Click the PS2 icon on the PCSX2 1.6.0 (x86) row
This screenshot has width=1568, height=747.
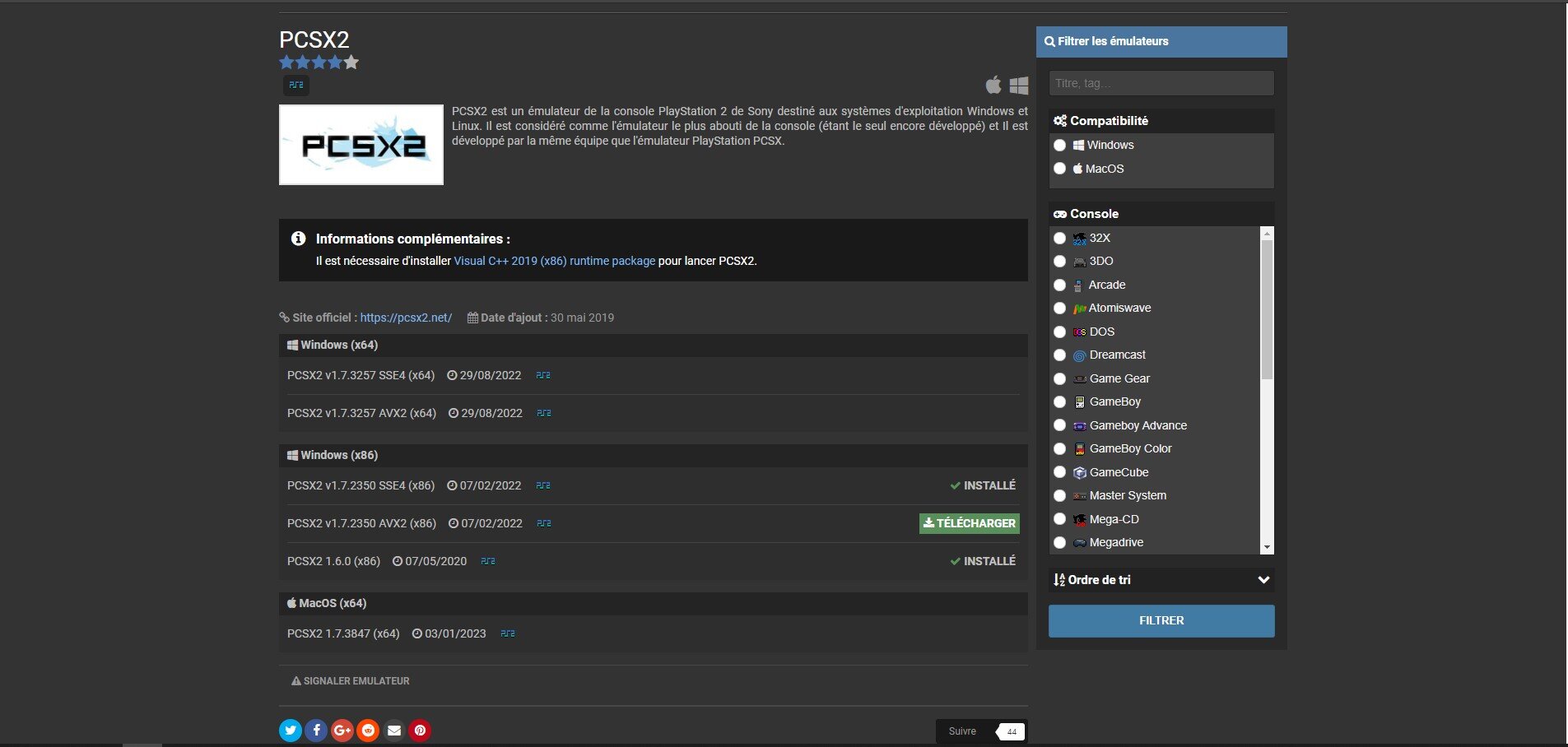pos(488,561)
